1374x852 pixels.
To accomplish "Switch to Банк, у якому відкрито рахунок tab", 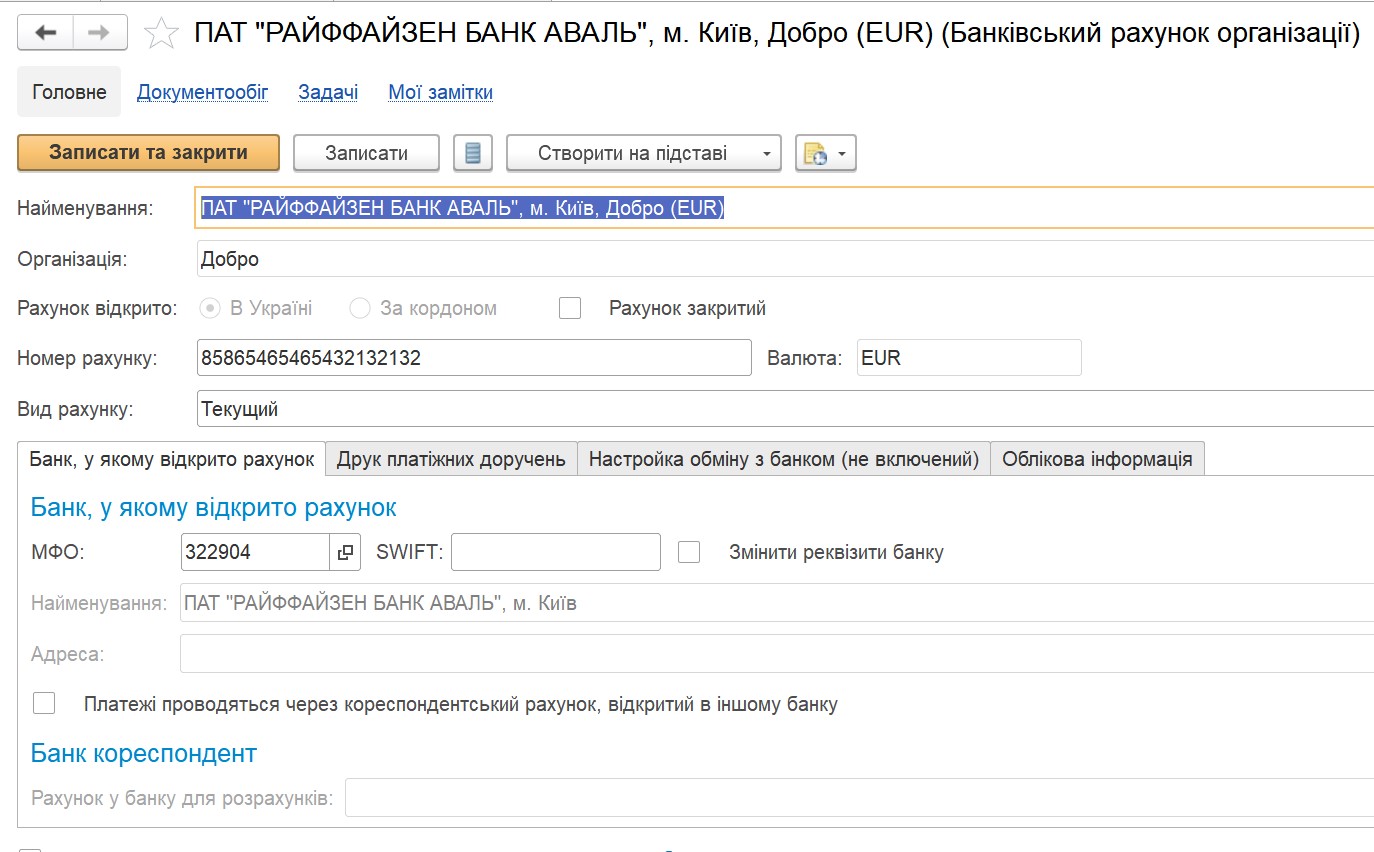I will (x=172, y=459).
